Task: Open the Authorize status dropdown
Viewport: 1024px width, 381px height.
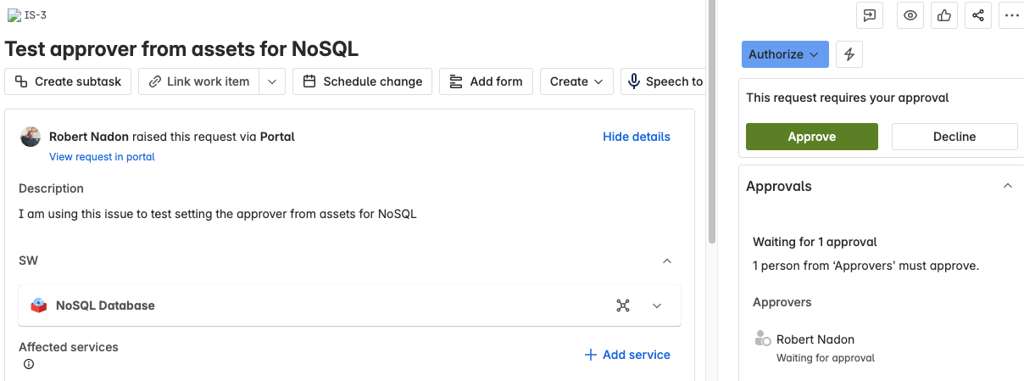Action: pyautogui.click(x=785, y=54)
